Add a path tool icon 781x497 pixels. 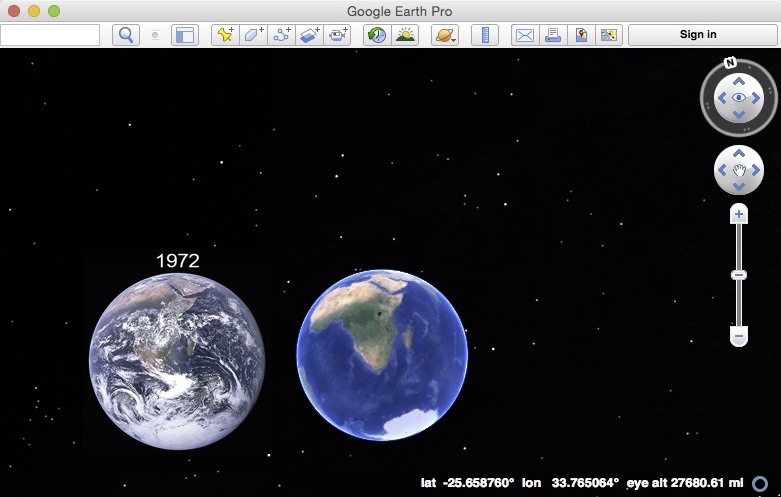pos(281,35)
